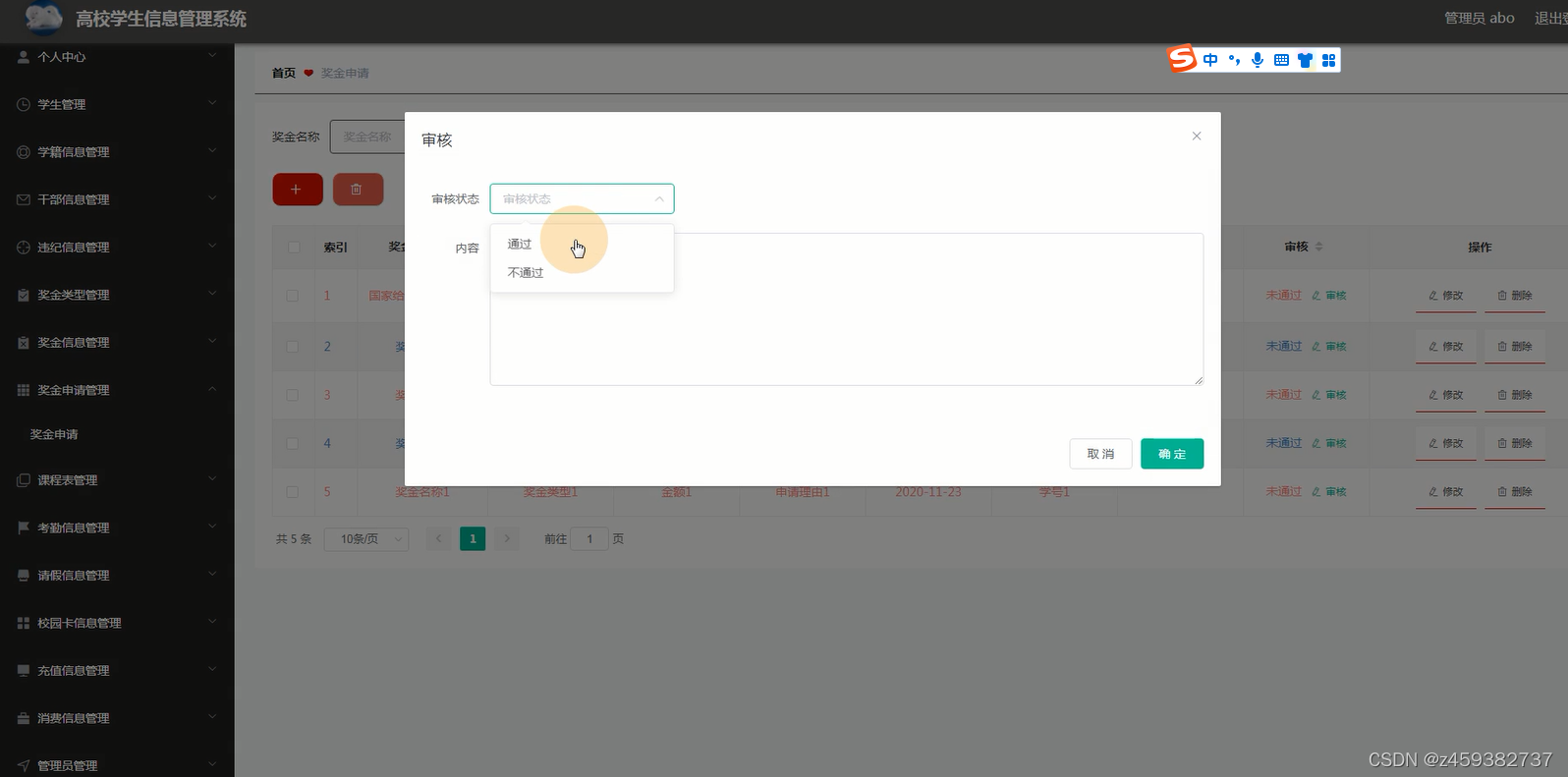The image size is (1568, 777).
Task: Go to previous page arrow
Action: [439, 538]
